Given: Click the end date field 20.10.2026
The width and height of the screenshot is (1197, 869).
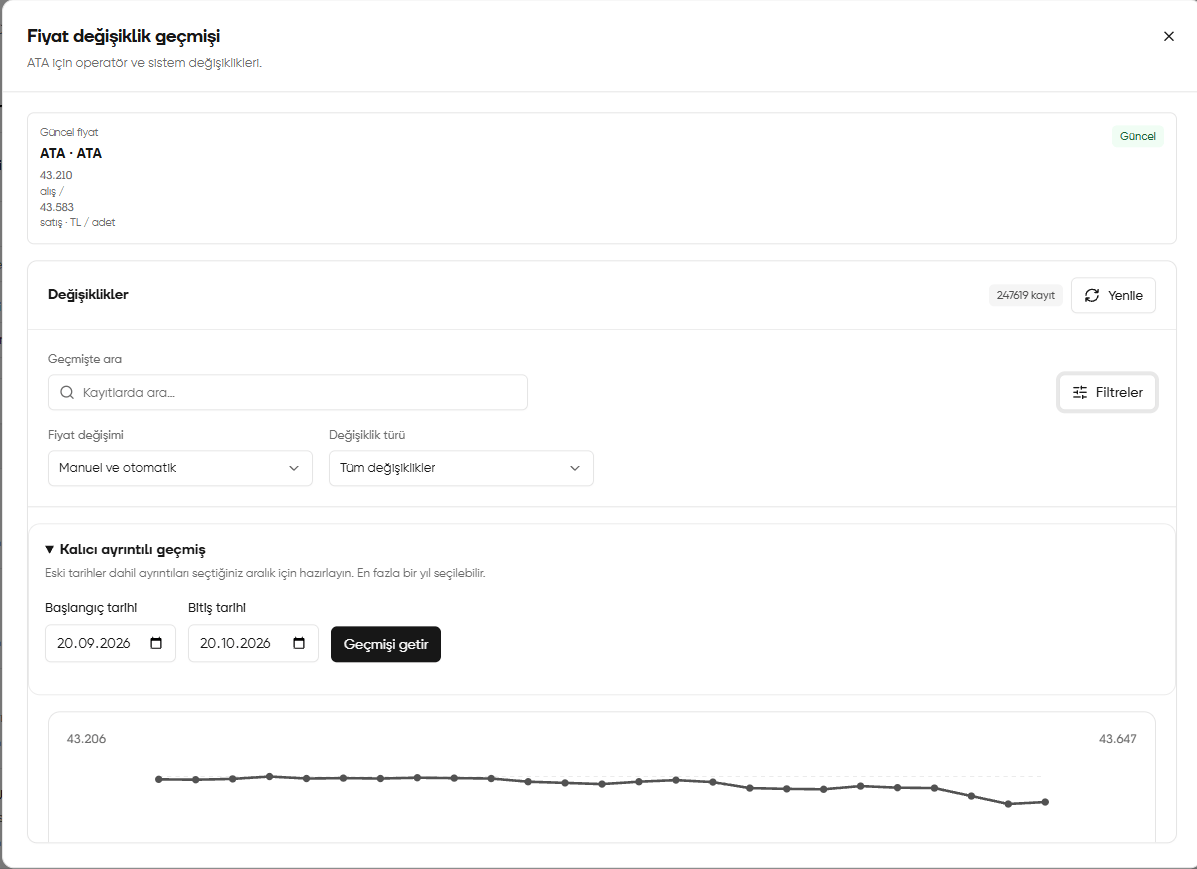Looking at the screenshot, I should [253, 643].
